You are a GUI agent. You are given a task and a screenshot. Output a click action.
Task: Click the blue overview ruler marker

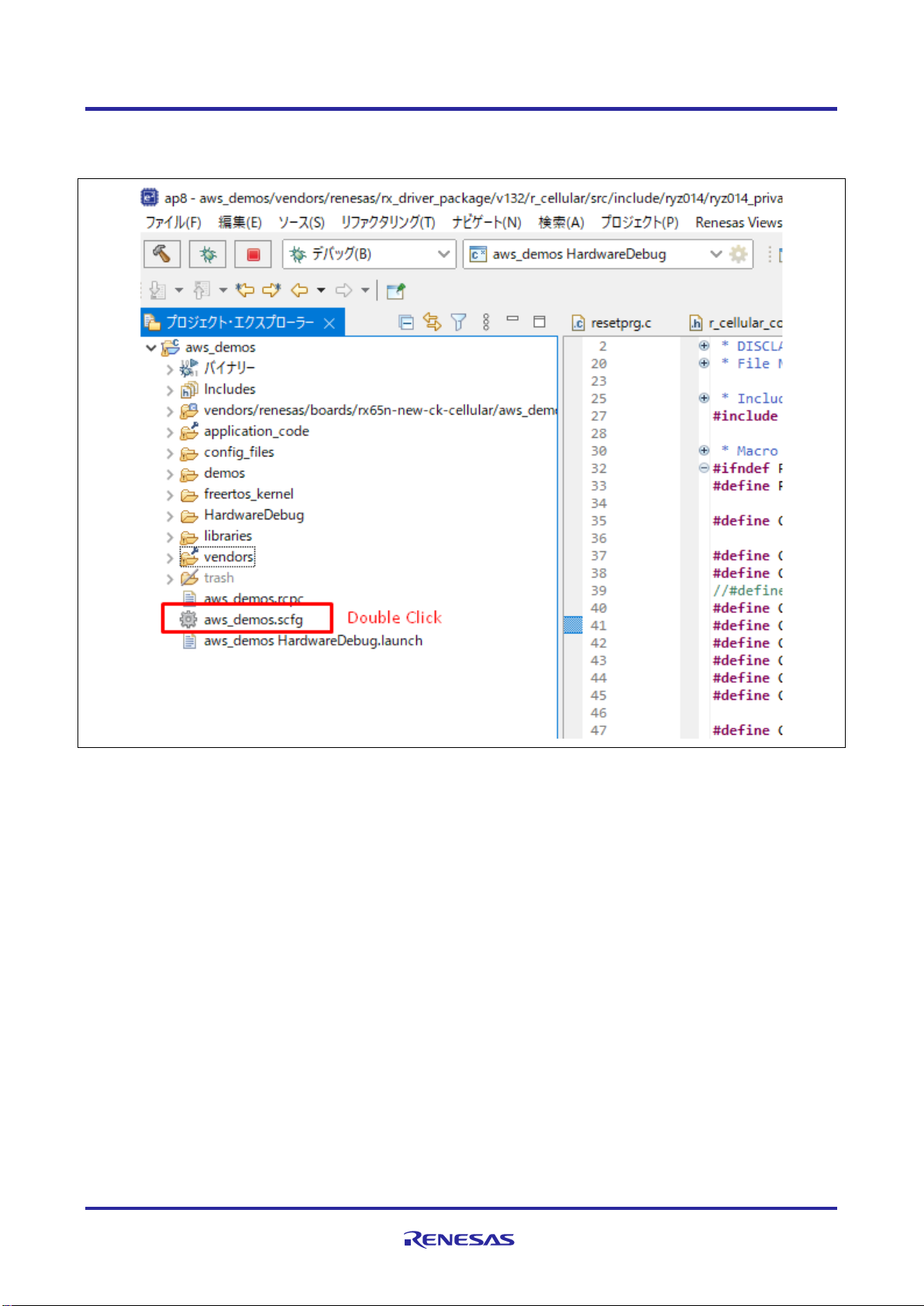[x=573, y=625]
